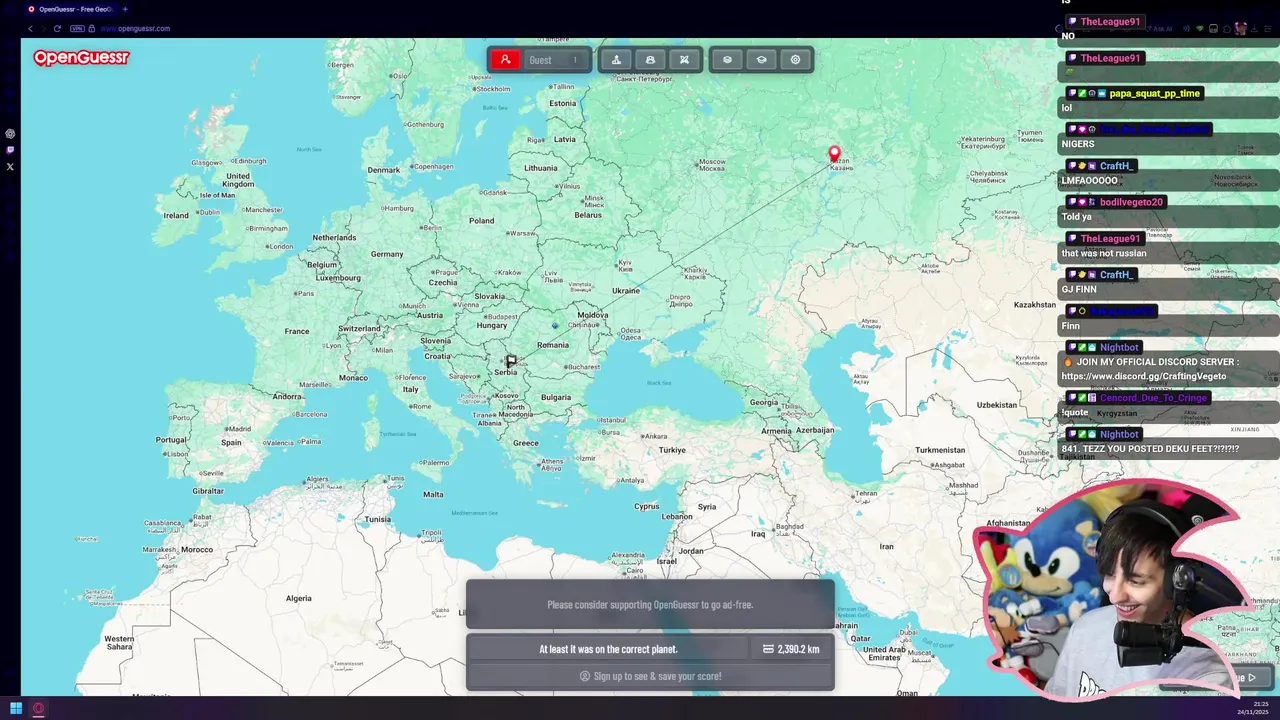The height and width of the screenshot is (720, 1280).
Task: Open the leaderboard podium icon
Action: 616,60
